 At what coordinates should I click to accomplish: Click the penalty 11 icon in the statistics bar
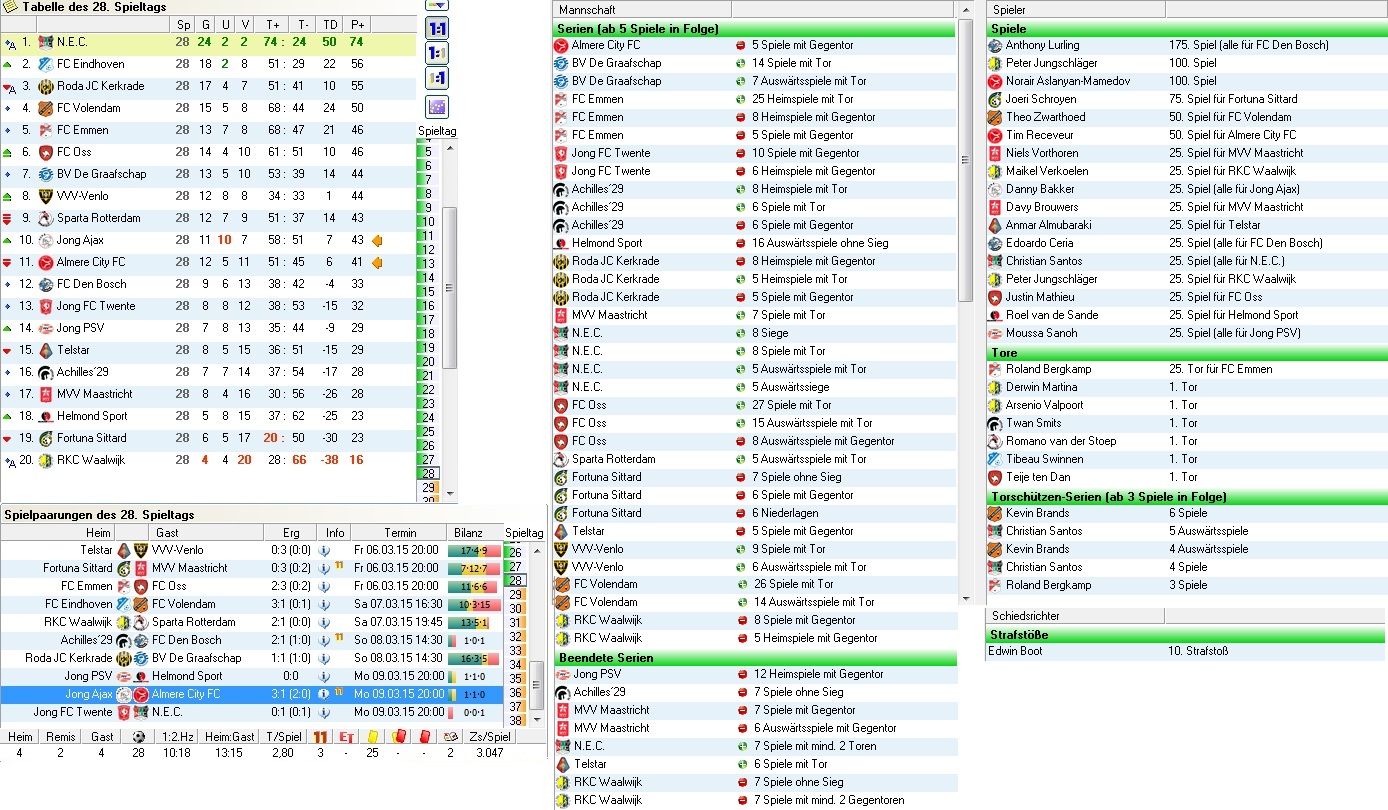point(321,737)
